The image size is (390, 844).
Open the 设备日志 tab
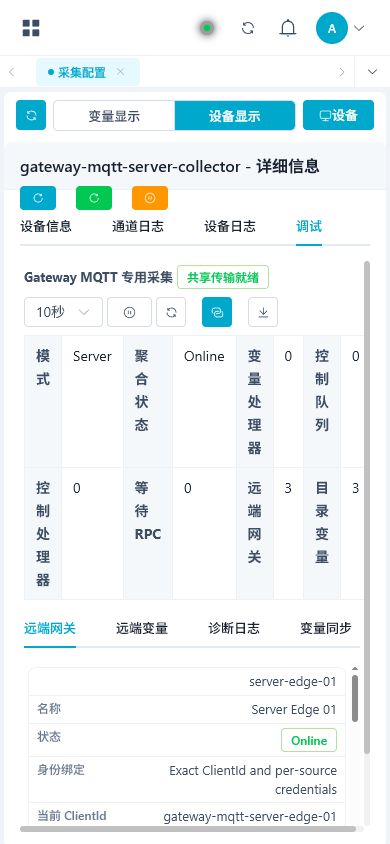tap(230, 227)
